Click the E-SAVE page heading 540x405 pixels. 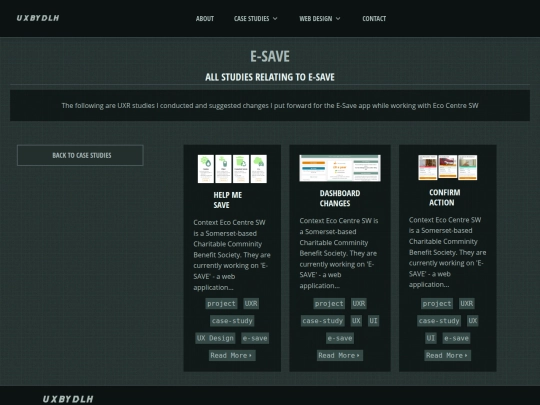270,56
